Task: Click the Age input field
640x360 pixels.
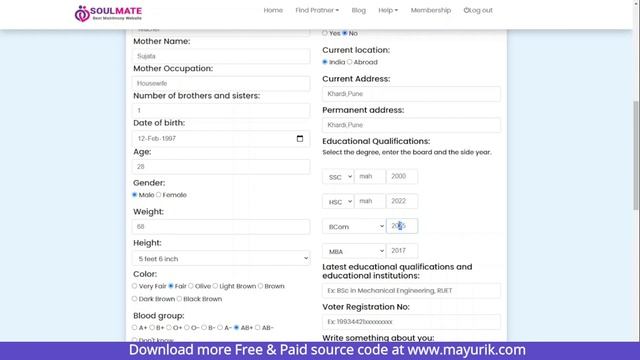Action: click(x=221, y=167)
